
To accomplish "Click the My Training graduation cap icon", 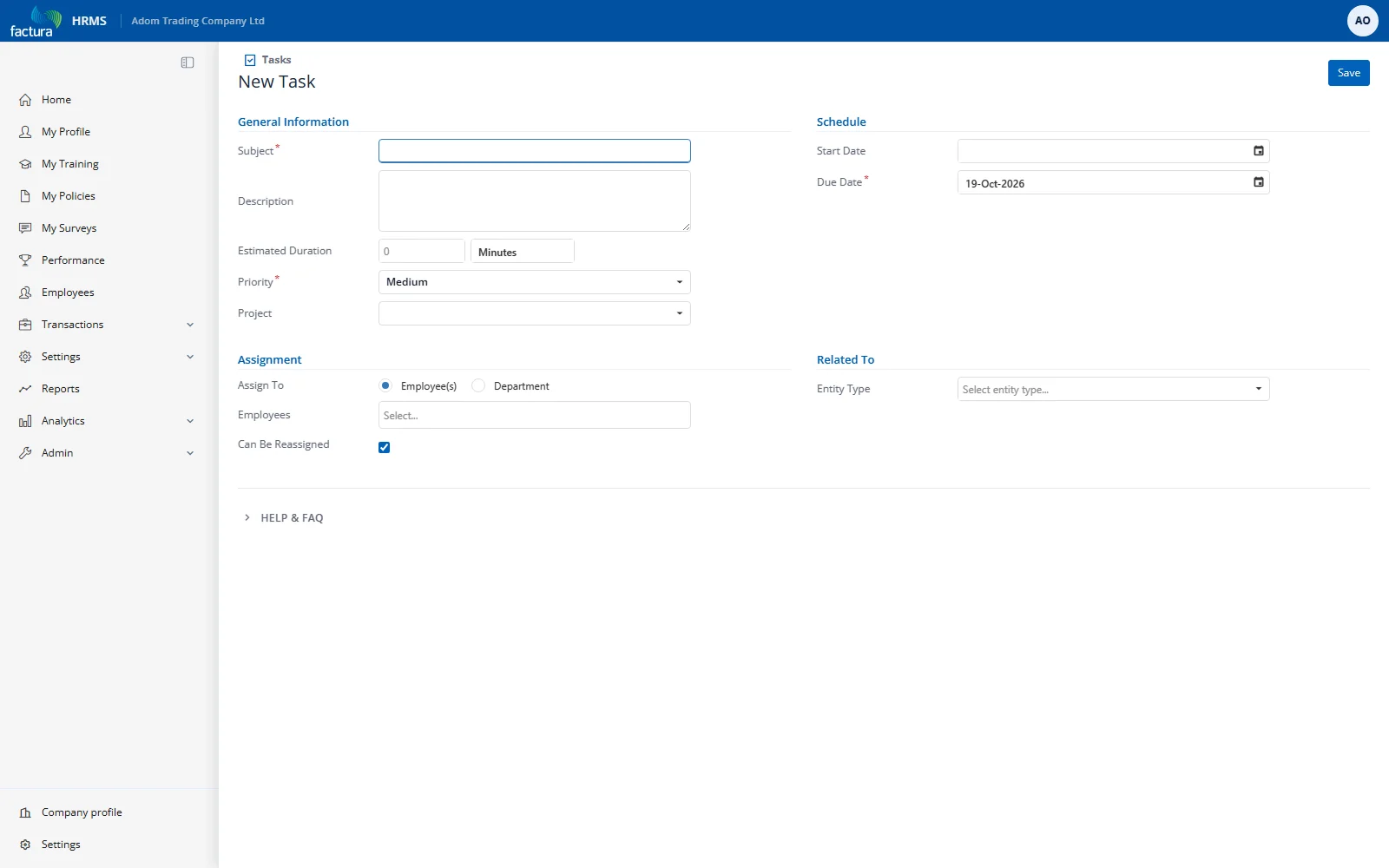I will 25,164.
